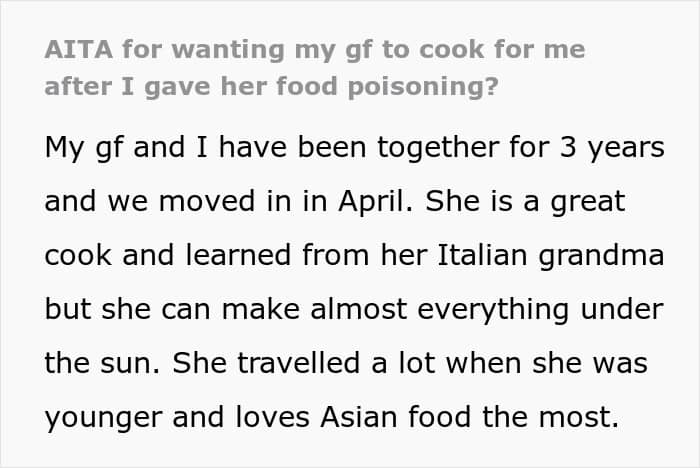Click the phrase '3 years' in the paragraph

(612, 148)
